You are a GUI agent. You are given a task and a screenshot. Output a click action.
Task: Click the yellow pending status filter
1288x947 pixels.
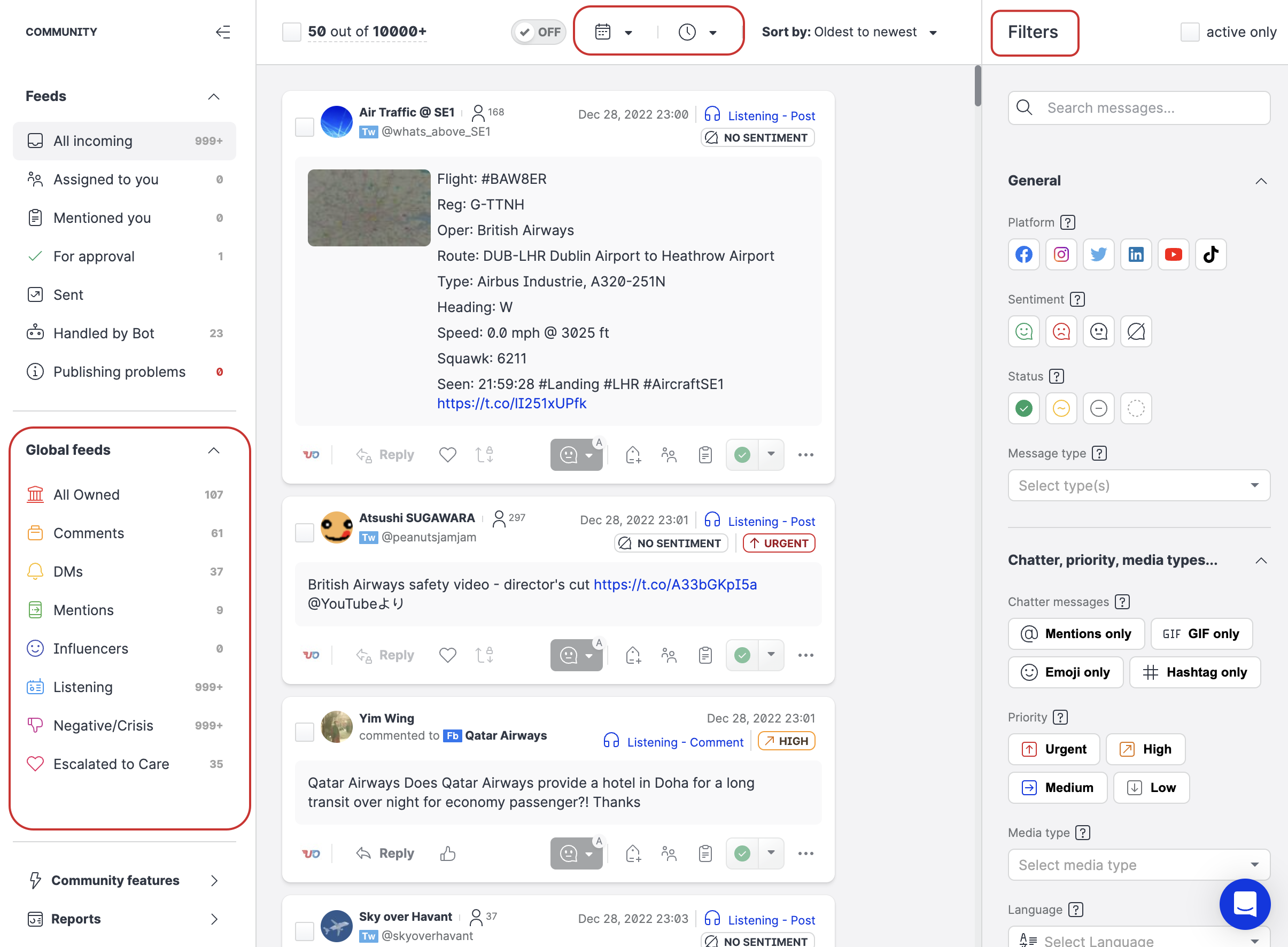coord(1061,408)
